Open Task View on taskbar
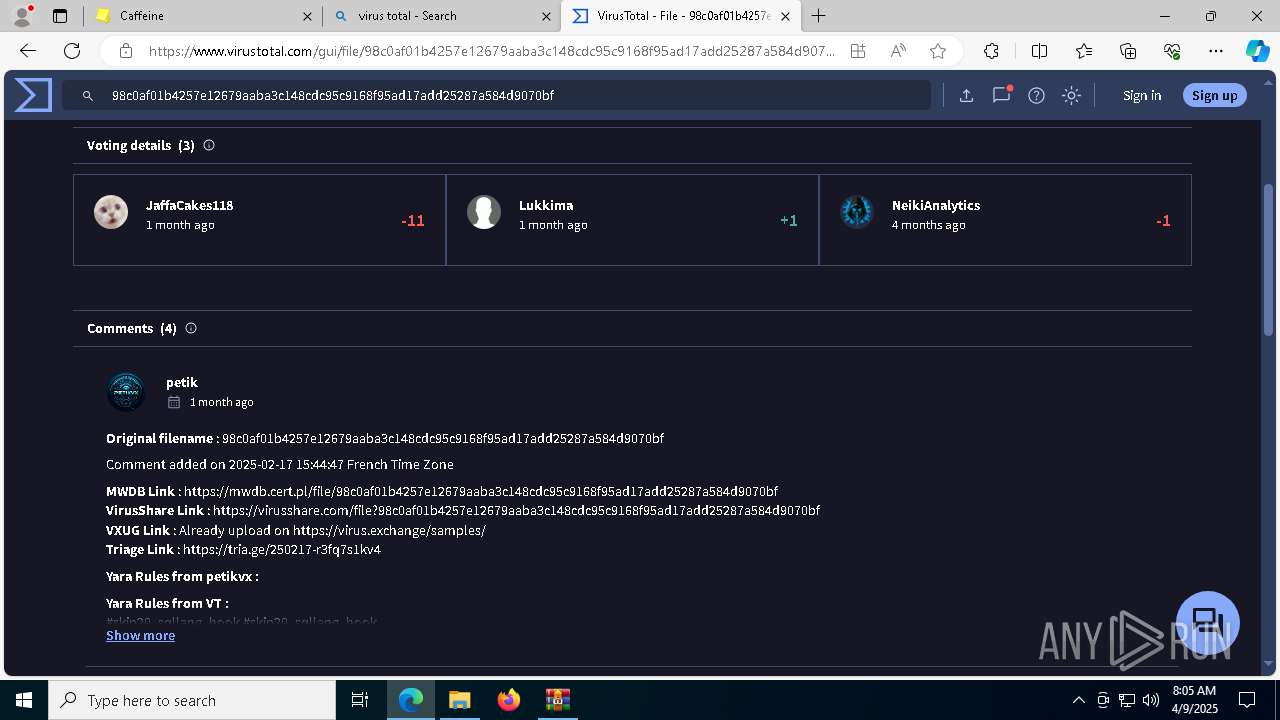This screenshot has height=720, width=1280. pos(360,700)
